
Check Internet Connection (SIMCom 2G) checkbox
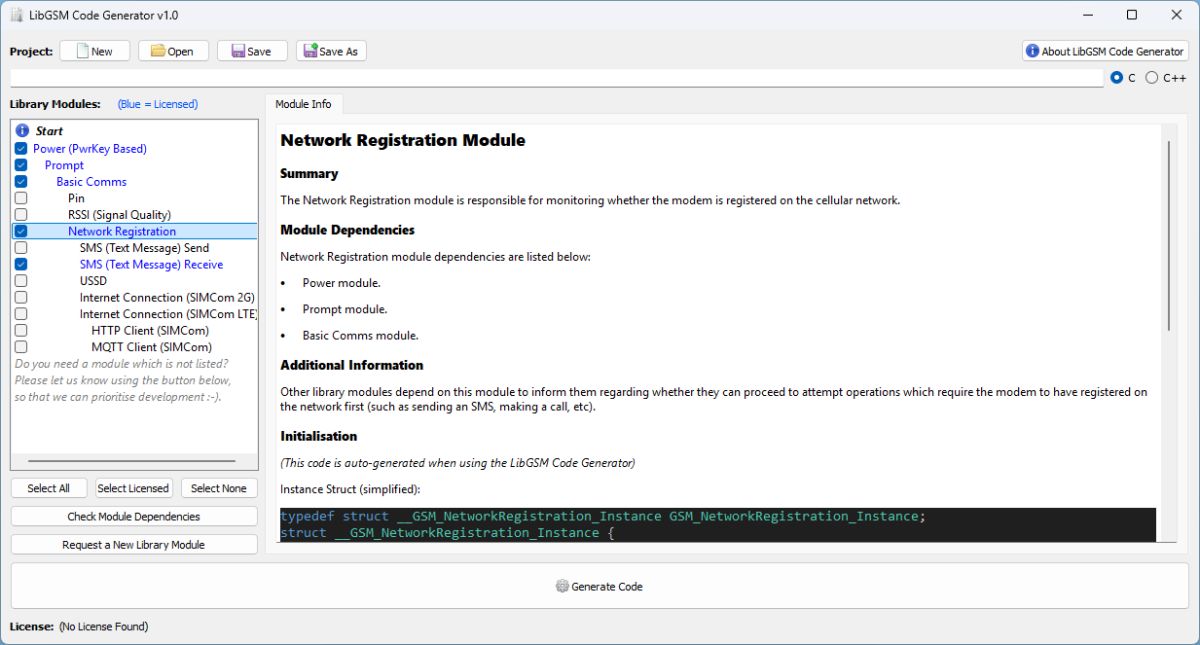pos(21,297)
